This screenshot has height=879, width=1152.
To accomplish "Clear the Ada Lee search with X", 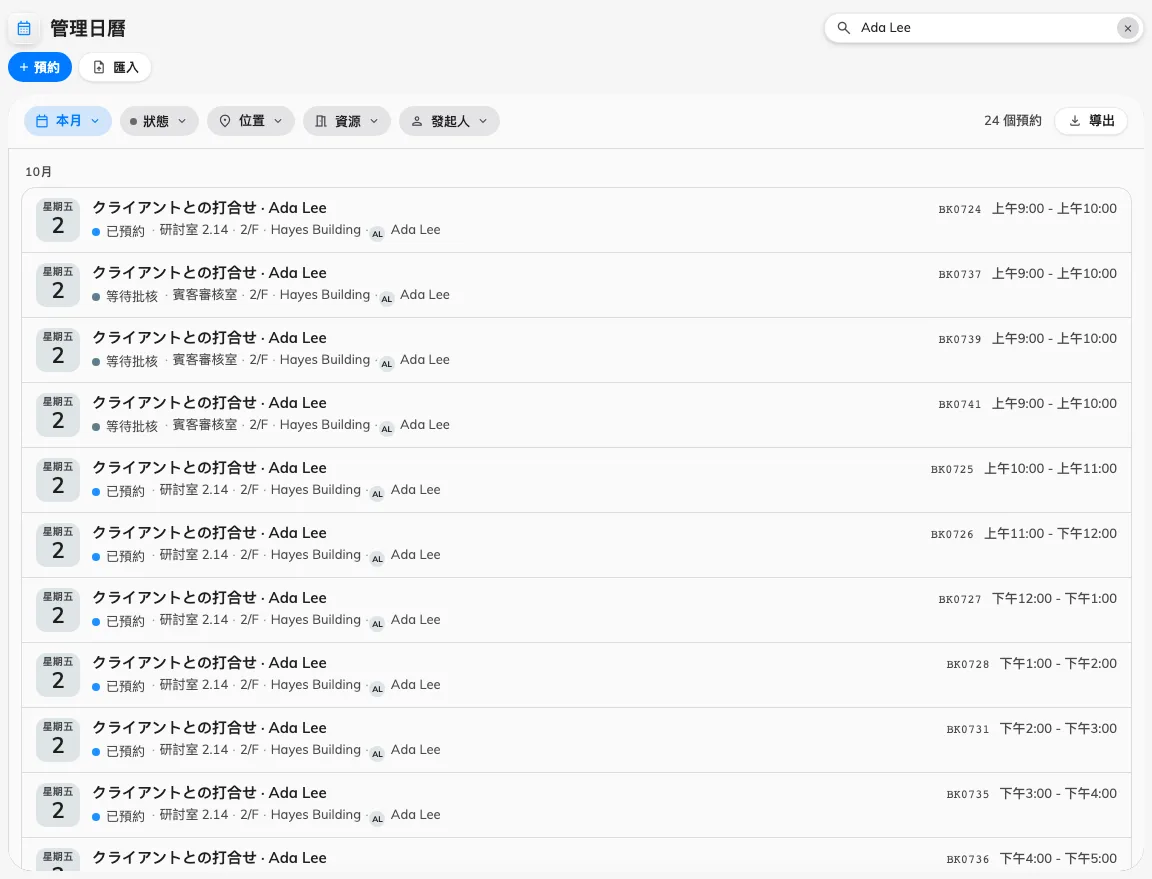I will [x=1127, y=28].
